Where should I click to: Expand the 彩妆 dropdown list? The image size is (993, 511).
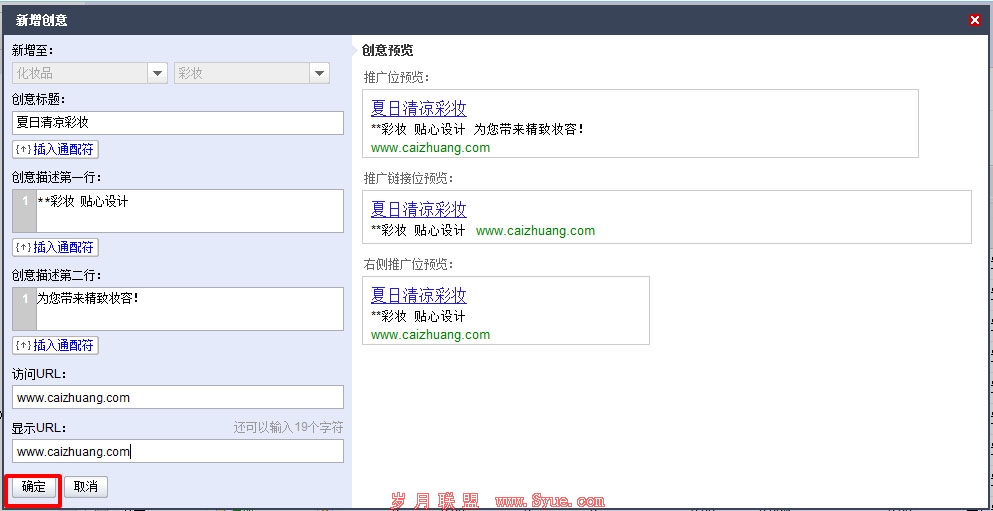coord(319,73)
